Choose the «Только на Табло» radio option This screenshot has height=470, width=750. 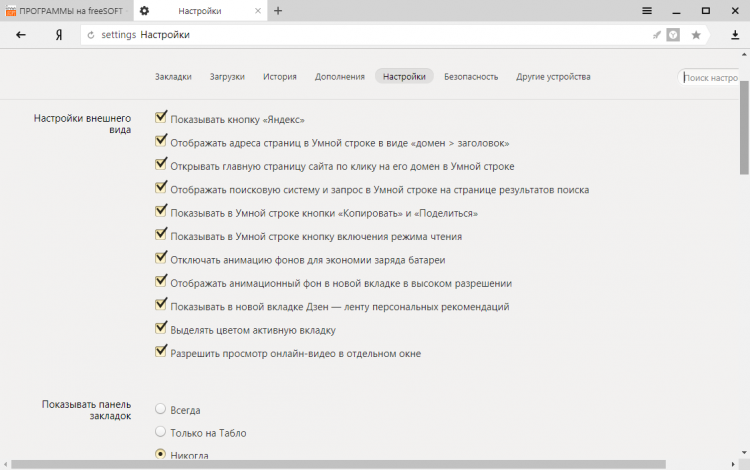tap(160, 432)
